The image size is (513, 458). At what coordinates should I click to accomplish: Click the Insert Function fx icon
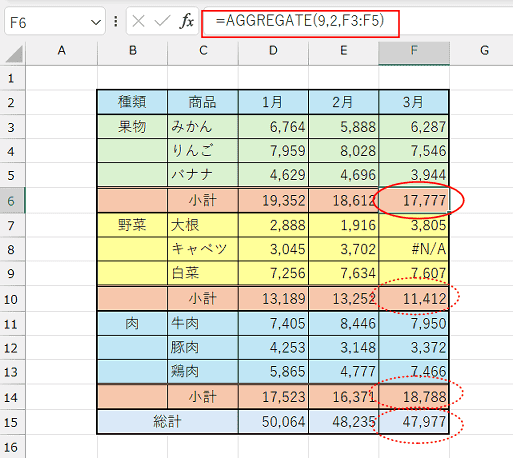point(187,22)
